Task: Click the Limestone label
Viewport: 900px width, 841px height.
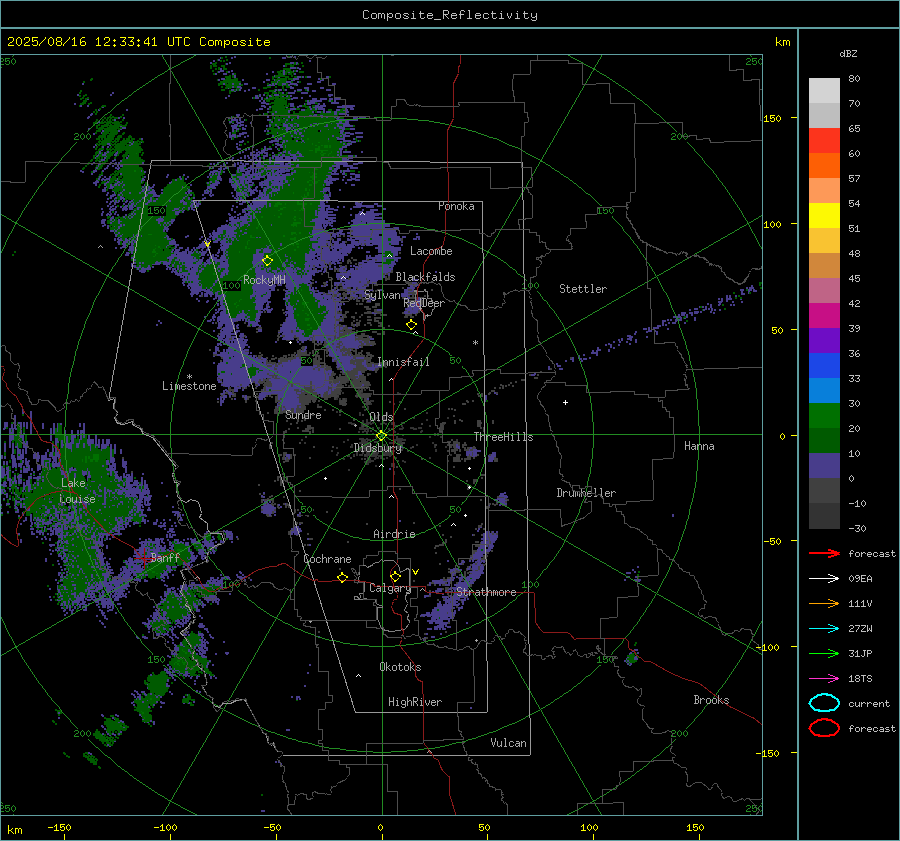Action: tap(189, 386)
